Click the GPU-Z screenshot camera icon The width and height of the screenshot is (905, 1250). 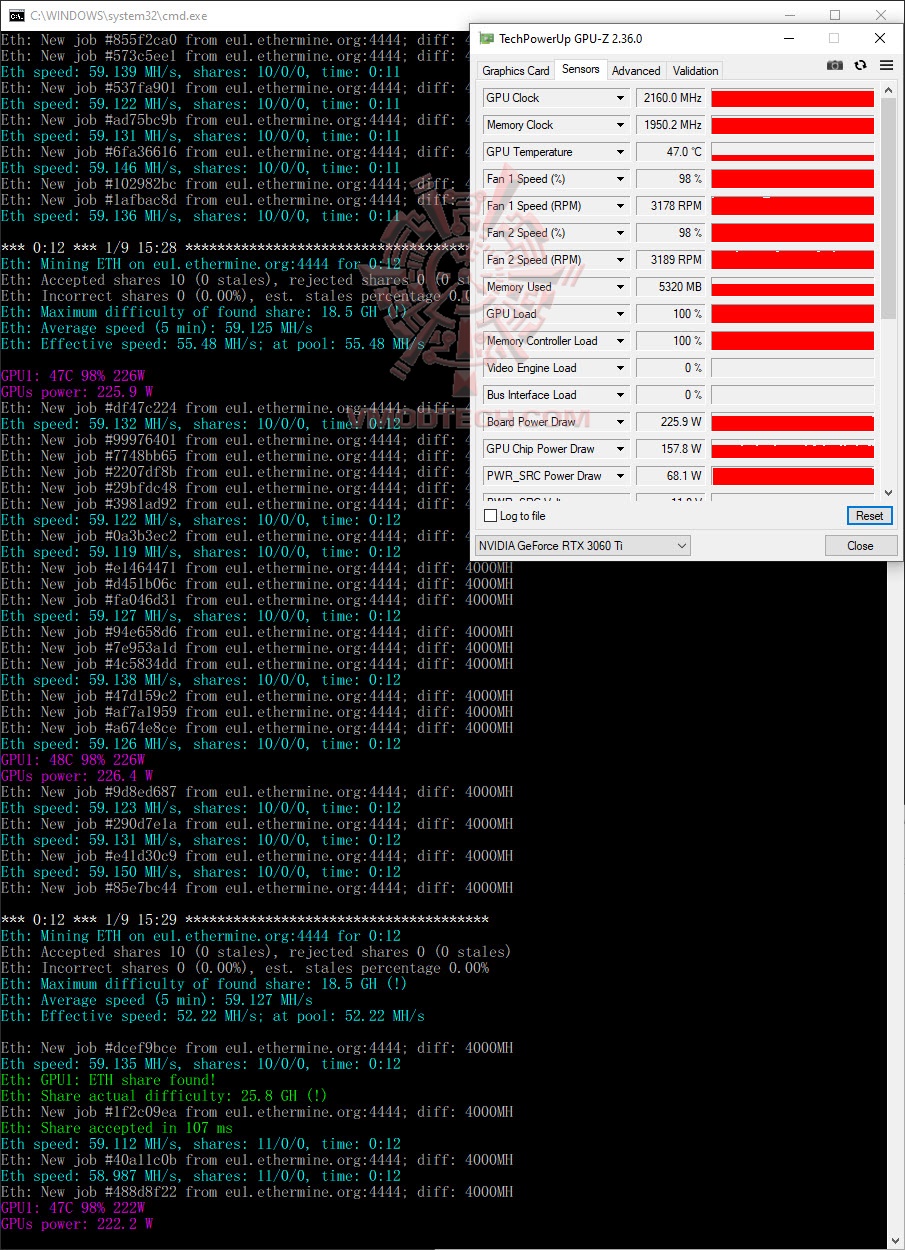(835, 66)
